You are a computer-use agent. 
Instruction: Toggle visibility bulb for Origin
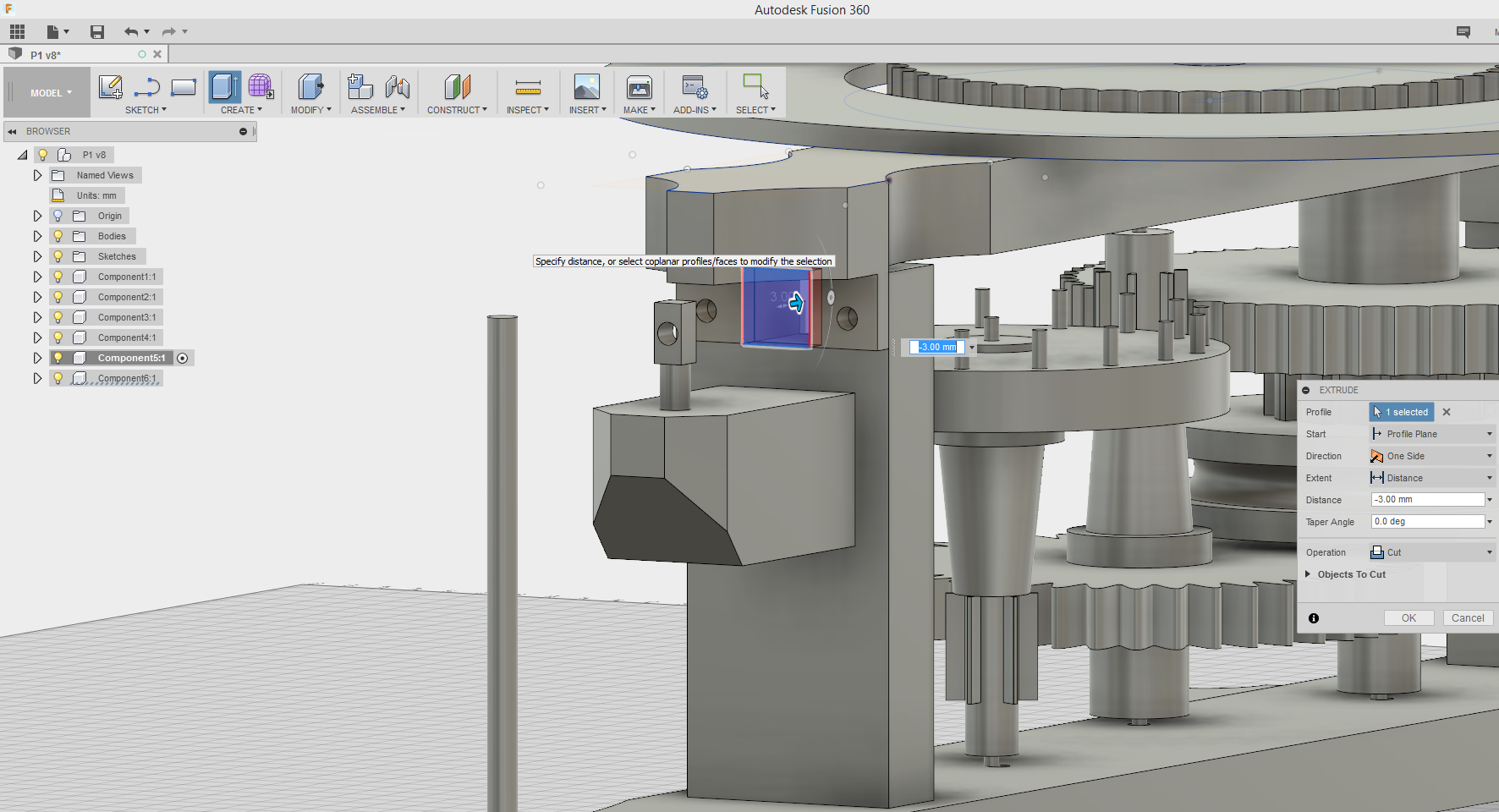coord(58,216)
